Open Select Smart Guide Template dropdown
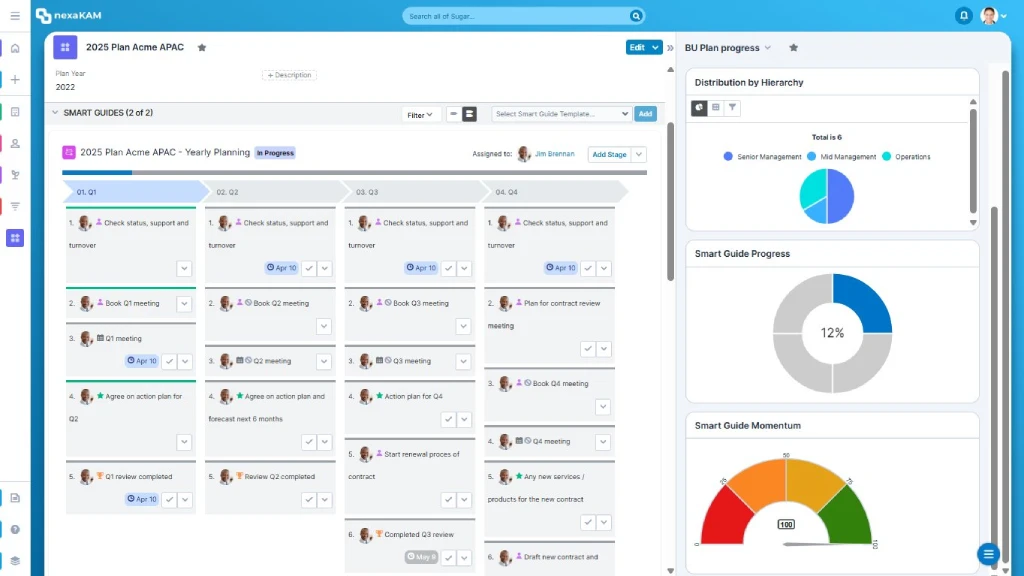 [x=561, y=114]
